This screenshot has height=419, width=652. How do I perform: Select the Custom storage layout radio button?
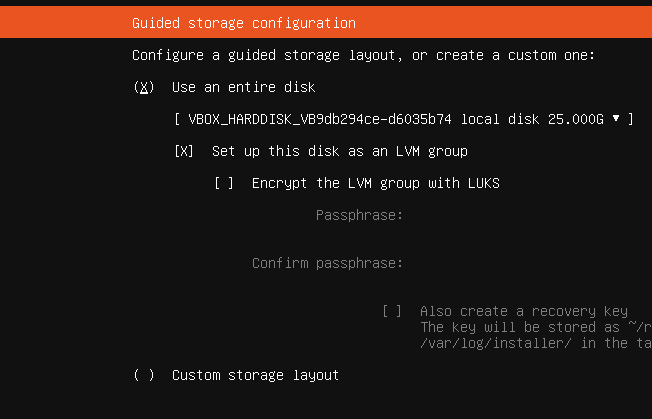(x=144, y=375)
